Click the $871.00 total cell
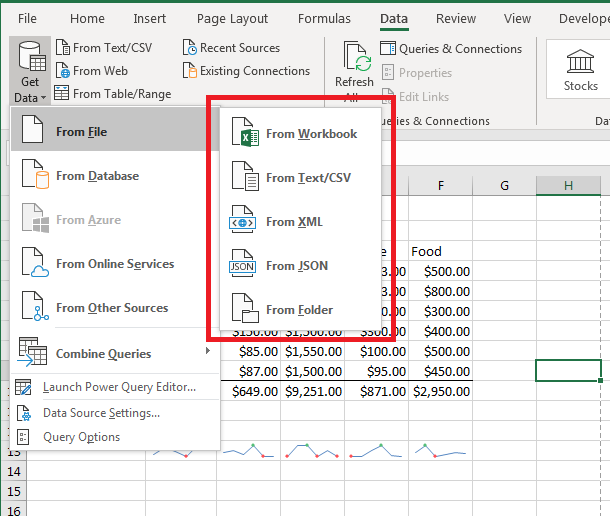This screenshot has width=610, height=516. (377, 391)
